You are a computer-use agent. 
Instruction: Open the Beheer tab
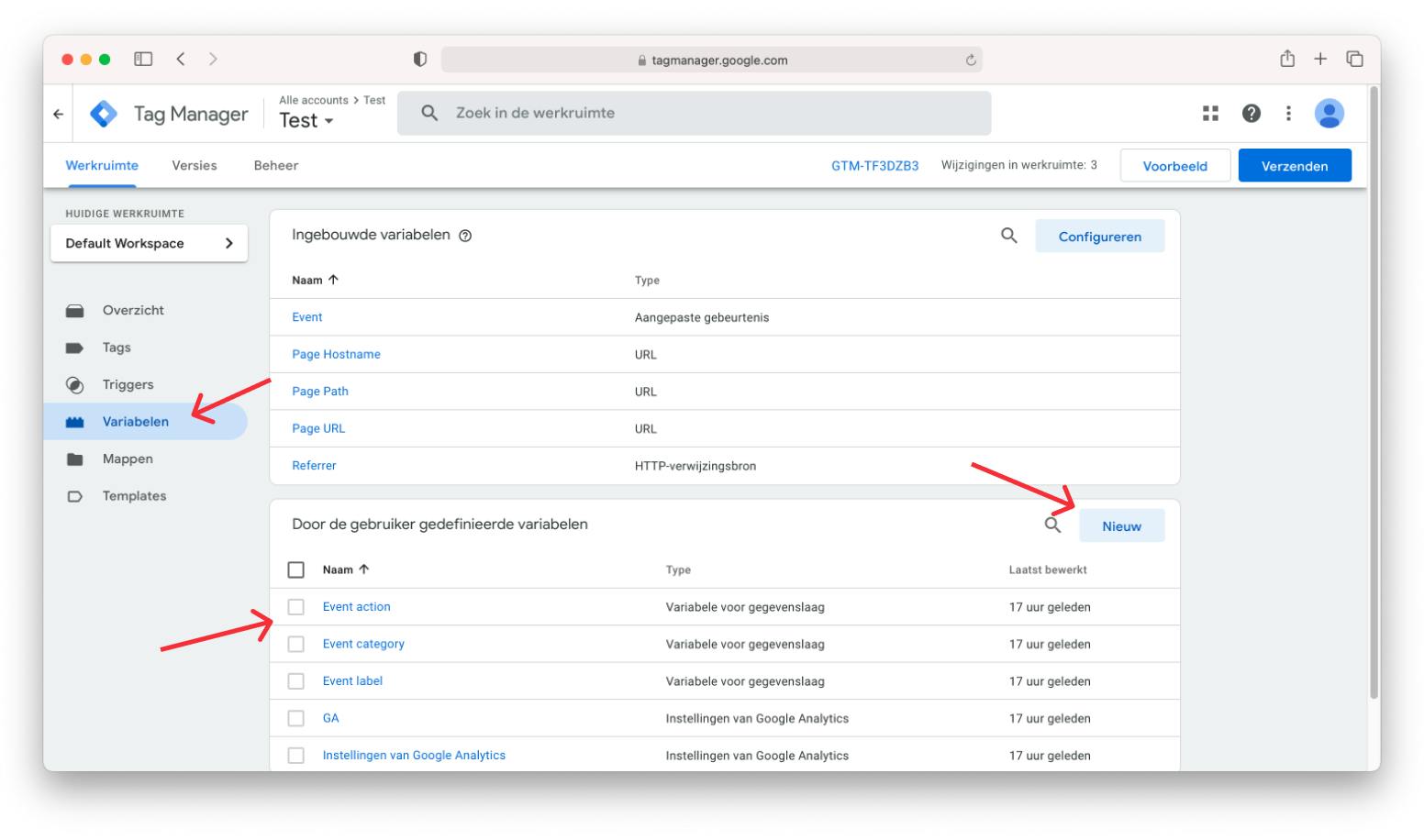(x=275, y=165)
